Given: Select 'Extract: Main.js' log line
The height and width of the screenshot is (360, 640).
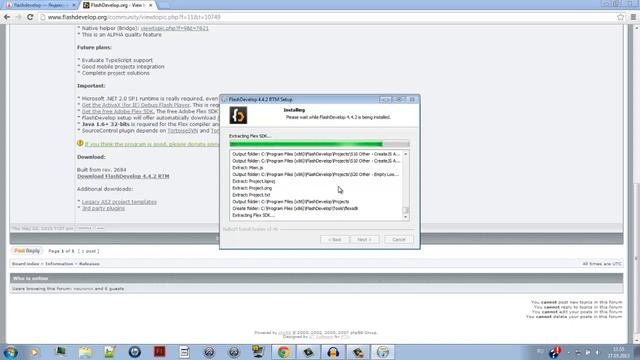Looking at the screenshot, I should pos(247,168).
